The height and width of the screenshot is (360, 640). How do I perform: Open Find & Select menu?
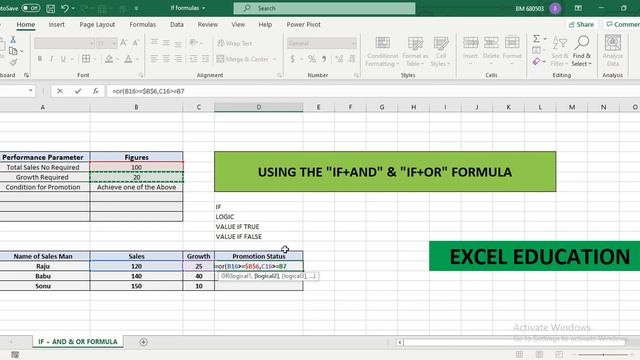[582, 51]
